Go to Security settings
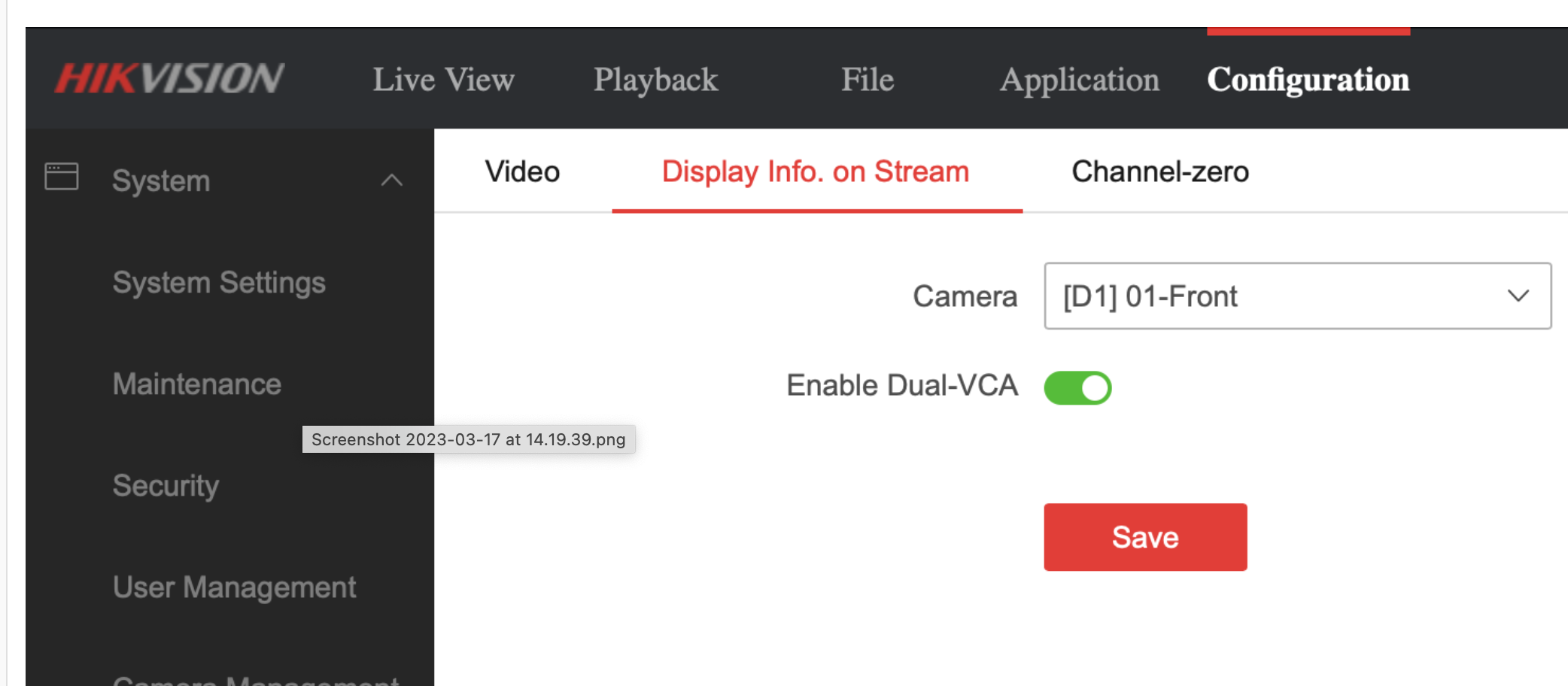1568x686 pixels. point(166,486)
